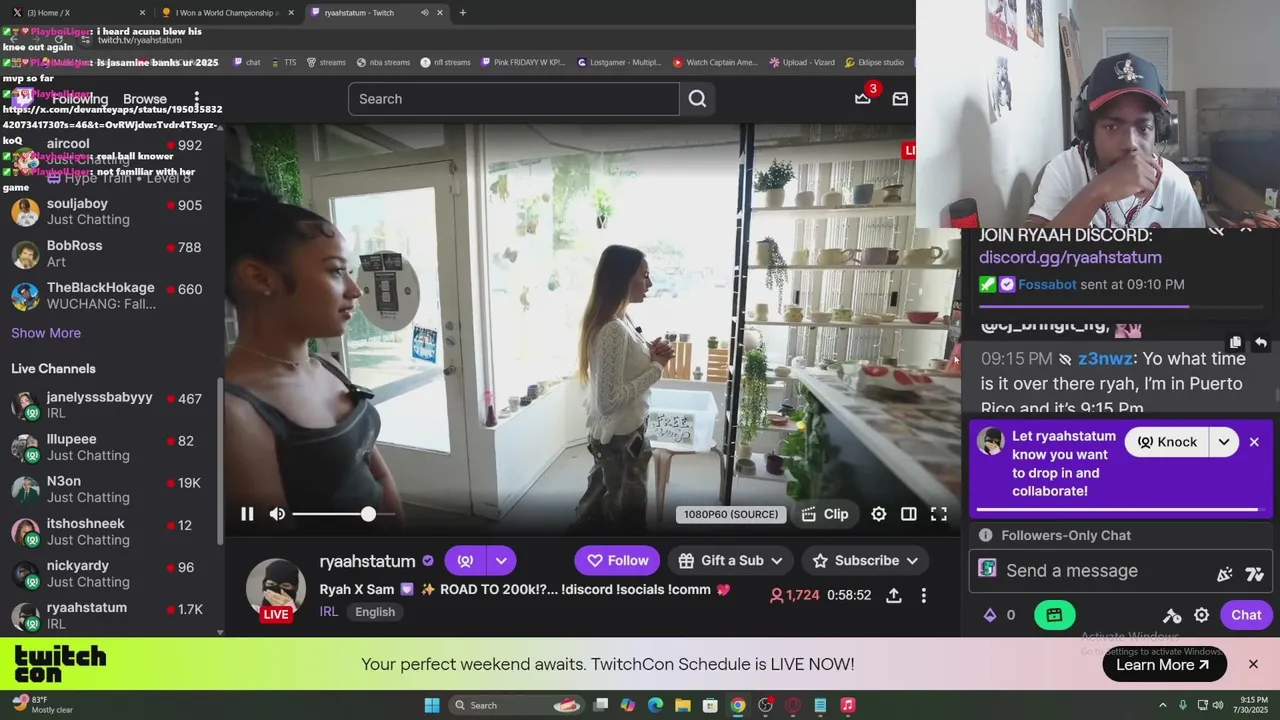Open Gift a Sub dropdown
1280x720 pixels.
(731, 561)
